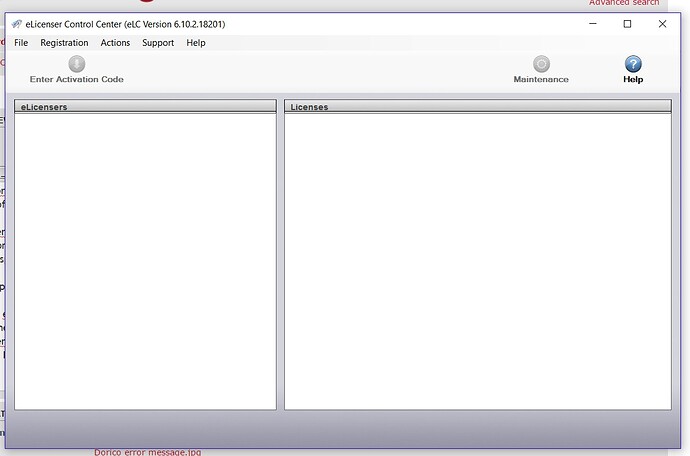Click the eLicenser app icon in title bar

click(x=17, y=24)
